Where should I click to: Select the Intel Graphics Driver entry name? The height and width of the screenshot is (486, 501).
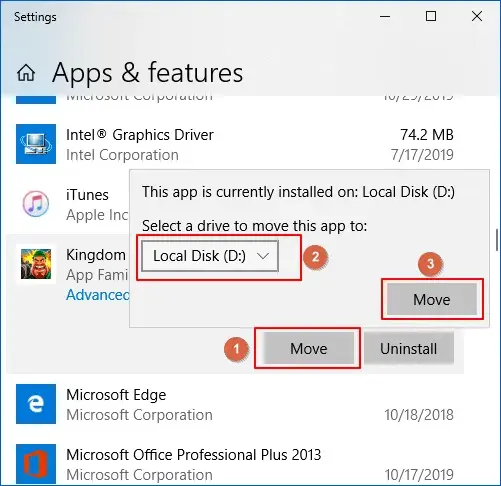[140, 135]
